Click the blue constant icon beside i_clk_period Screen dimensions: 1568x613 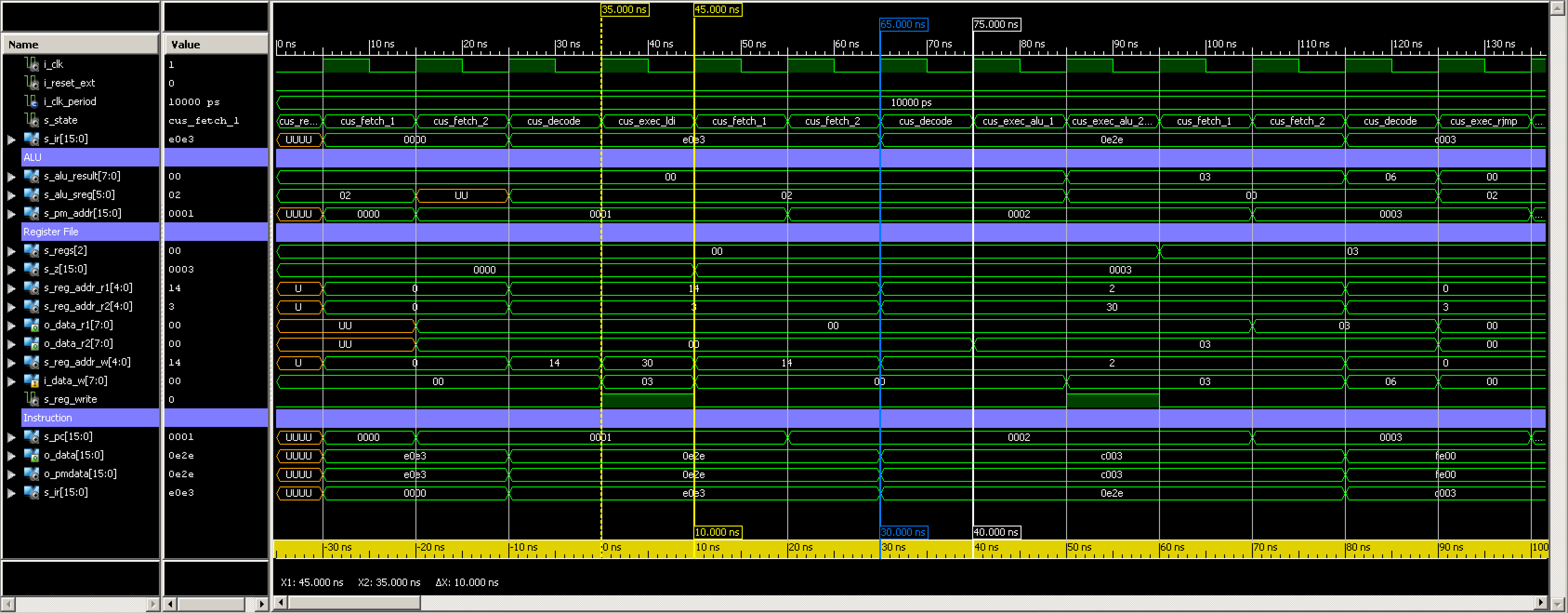point(30,102)
